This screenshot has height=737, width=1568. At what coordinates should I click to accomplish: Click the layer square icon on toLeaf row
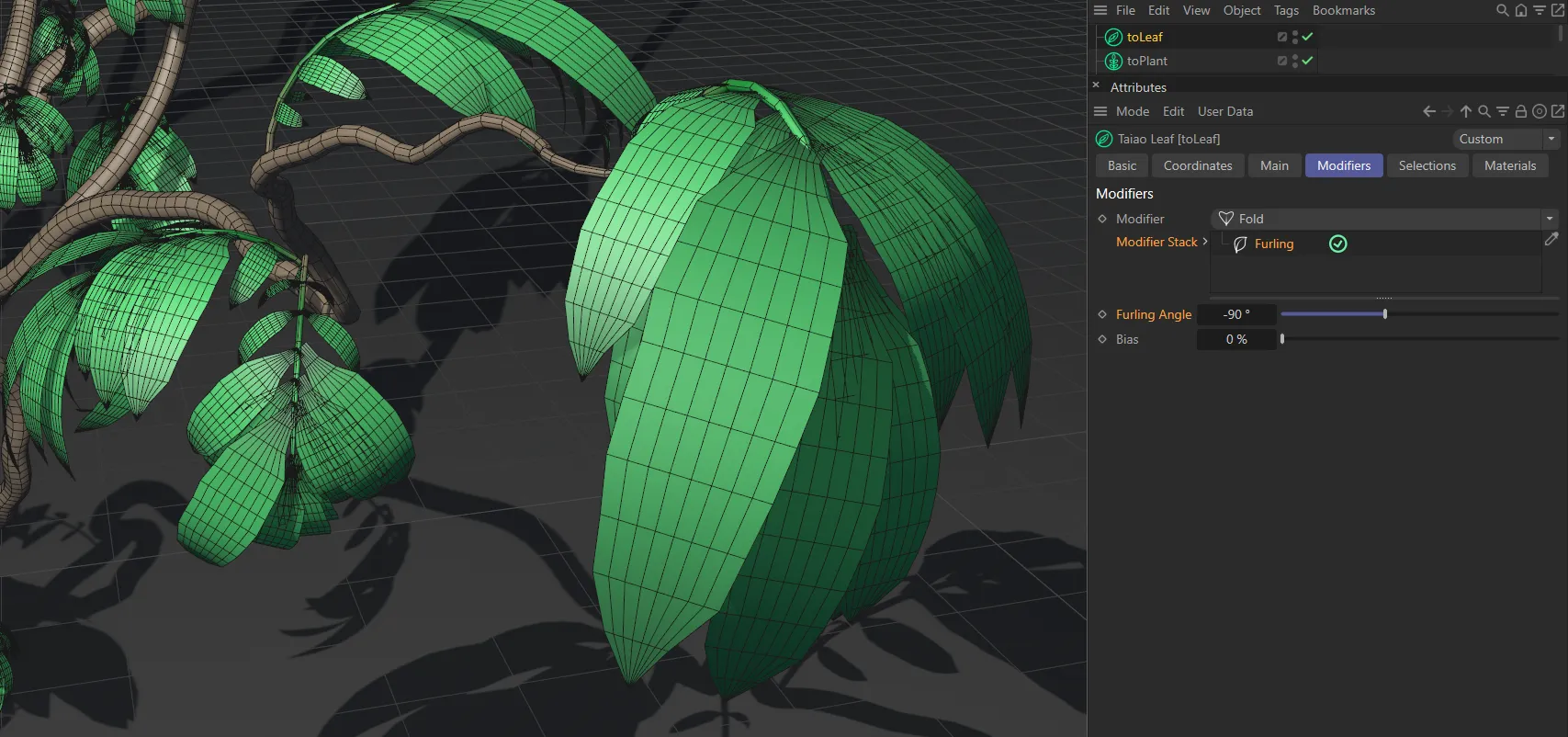tap(1282, 37)
